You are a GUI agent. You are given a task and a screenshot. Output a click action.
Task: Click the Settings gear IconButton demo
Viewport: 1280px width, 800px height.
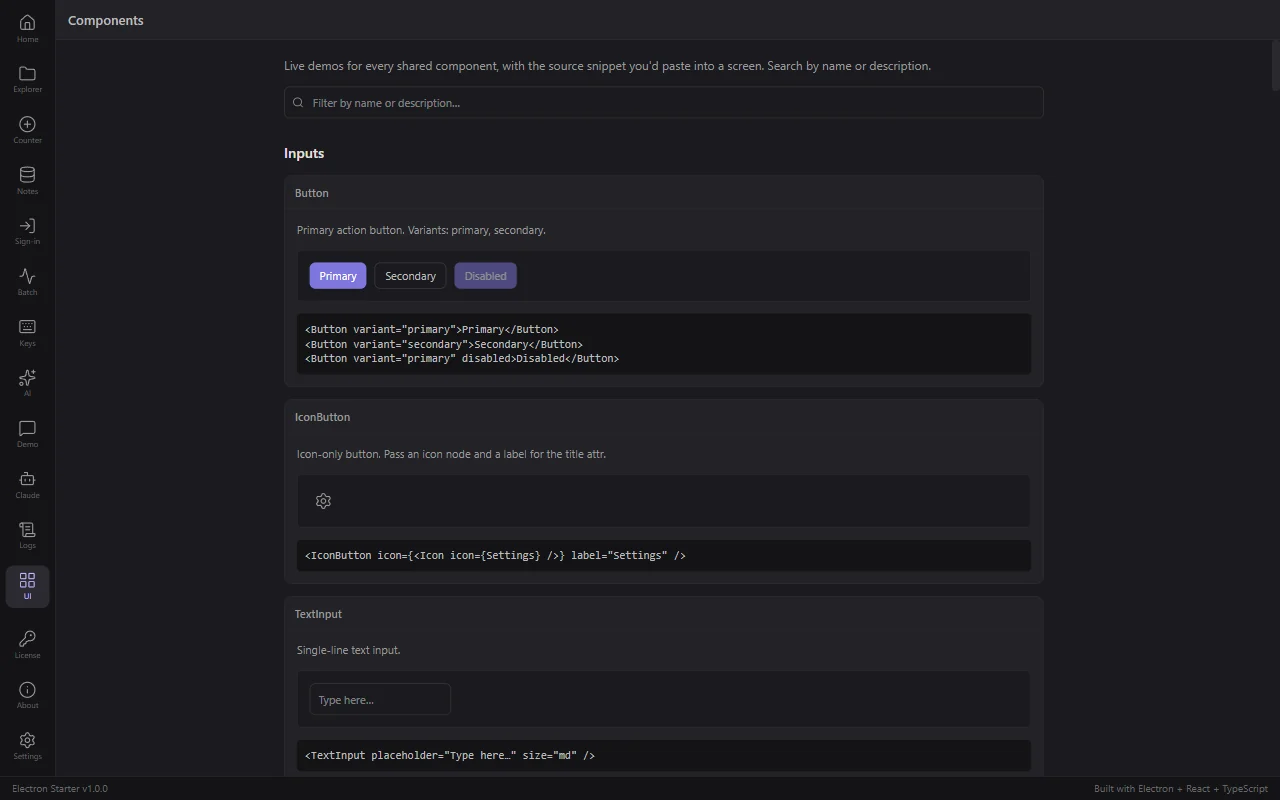click(x=323, y=501)
